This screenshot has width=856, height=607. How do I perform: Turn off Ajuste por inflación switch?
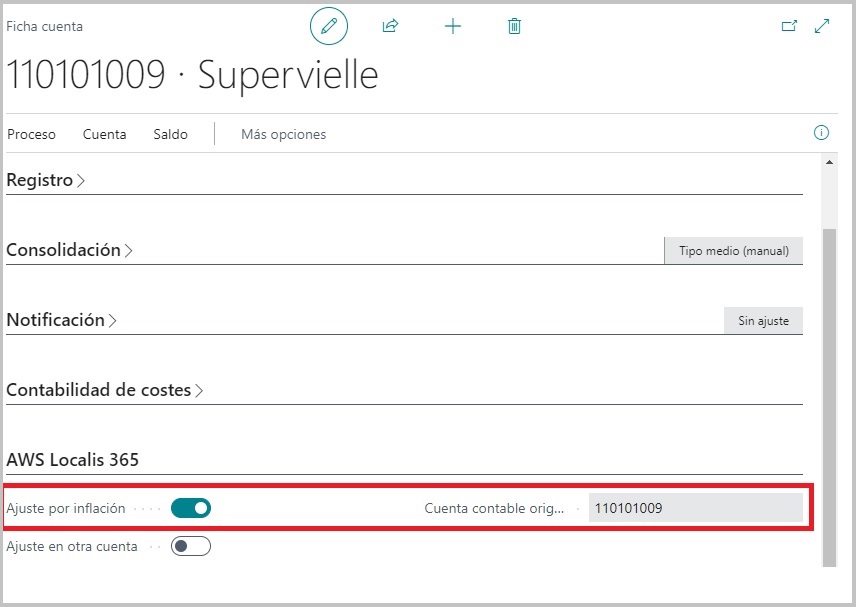click(x=191, y=508)
